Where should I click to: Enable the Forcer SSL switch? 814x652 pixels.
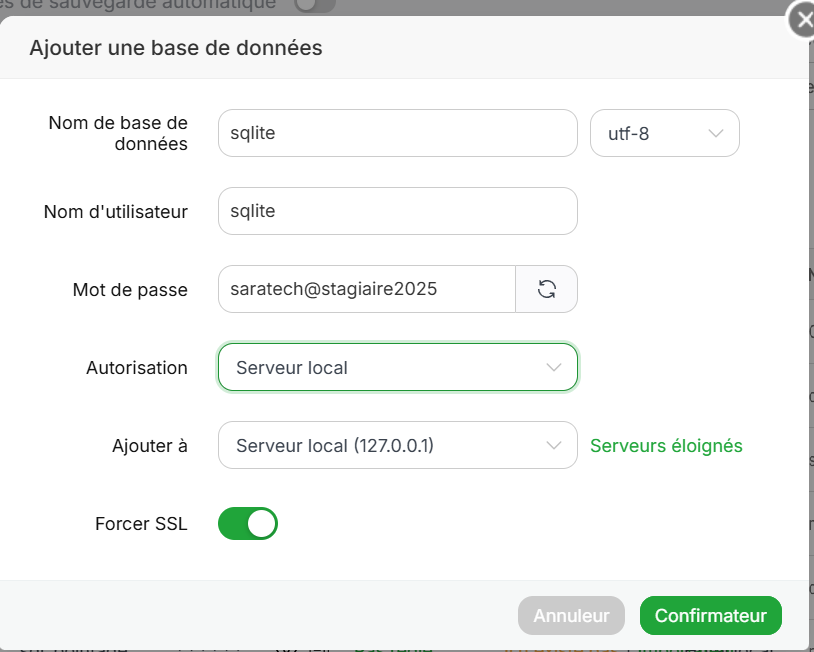pyautogui.click(x=247, y=523)
